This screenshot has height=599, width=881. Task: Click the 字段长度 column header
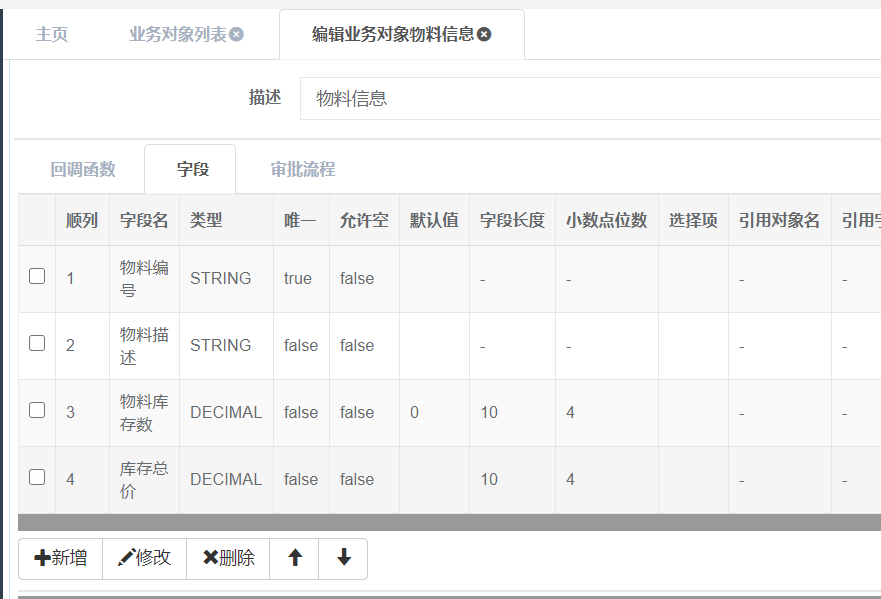pos(512,220)
